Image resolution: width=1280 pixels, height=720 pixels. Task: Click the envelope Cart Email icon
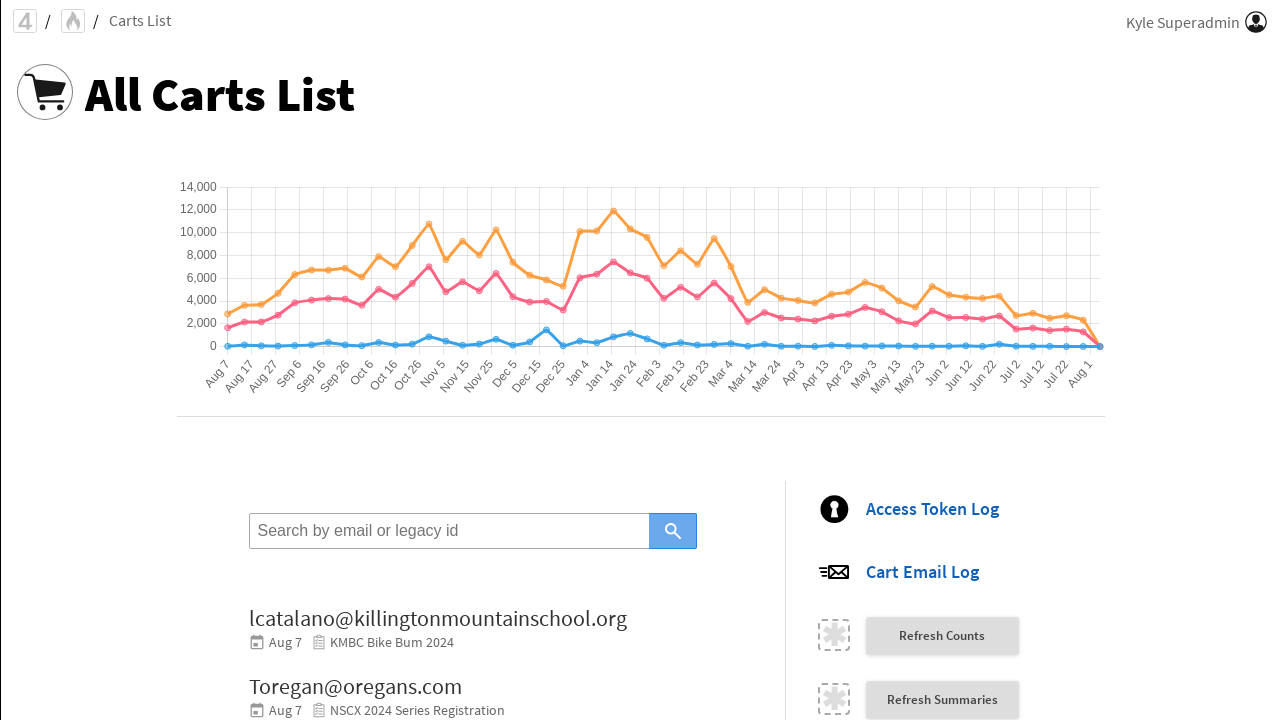click(834, 572)
